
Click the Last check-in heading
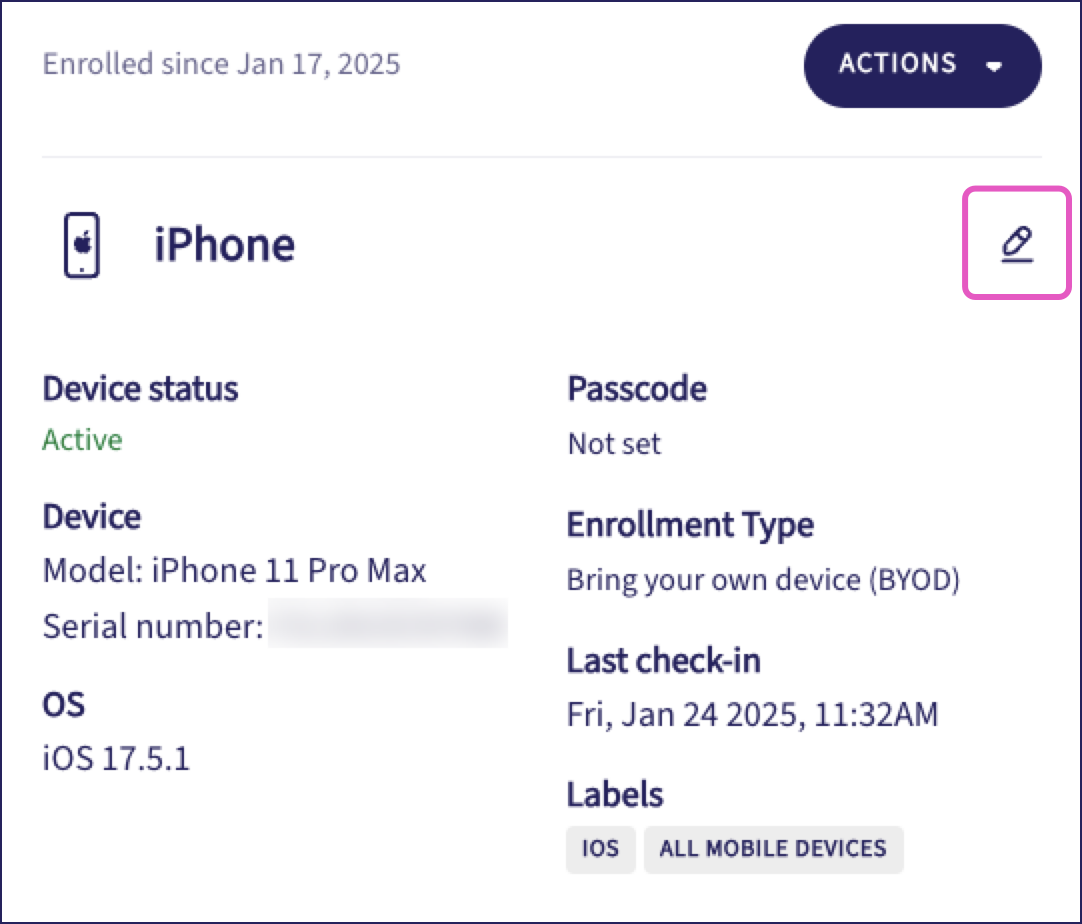coord(664,660)
